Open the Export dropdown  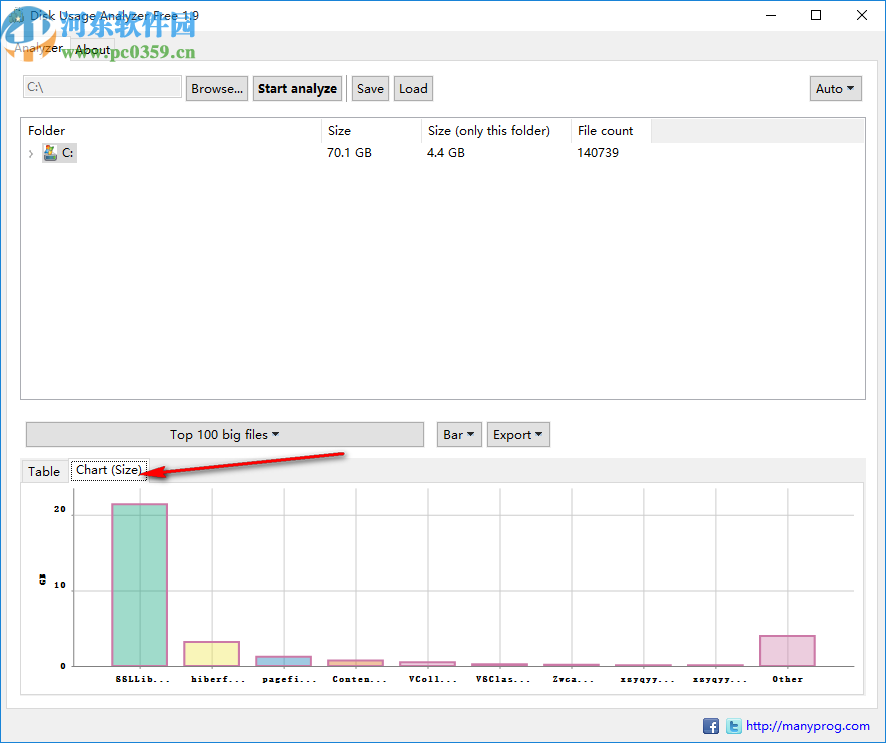click(518, 434)
